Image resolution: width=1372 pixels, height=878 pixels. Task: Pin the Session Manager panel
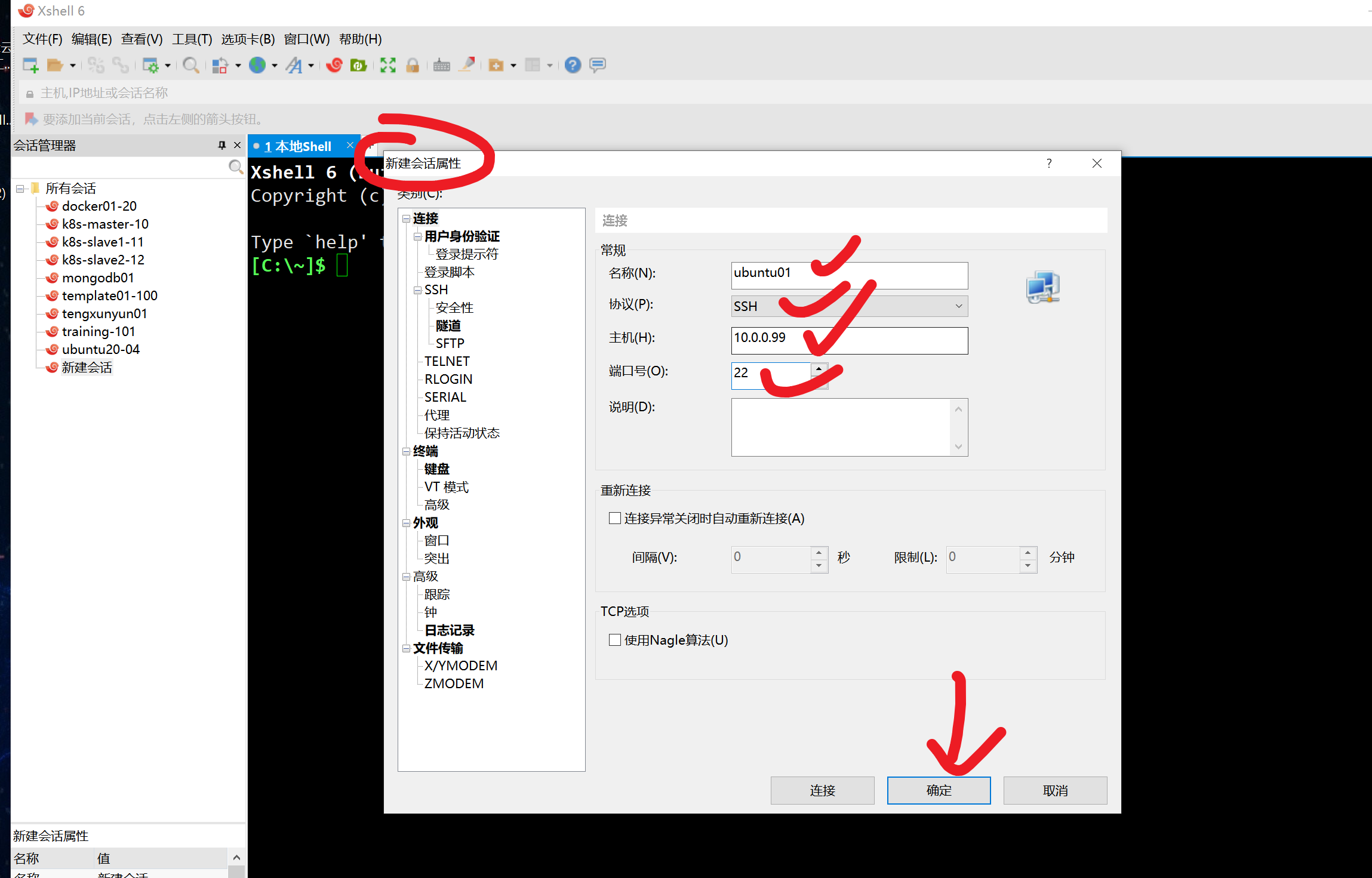tap(222, 145)
